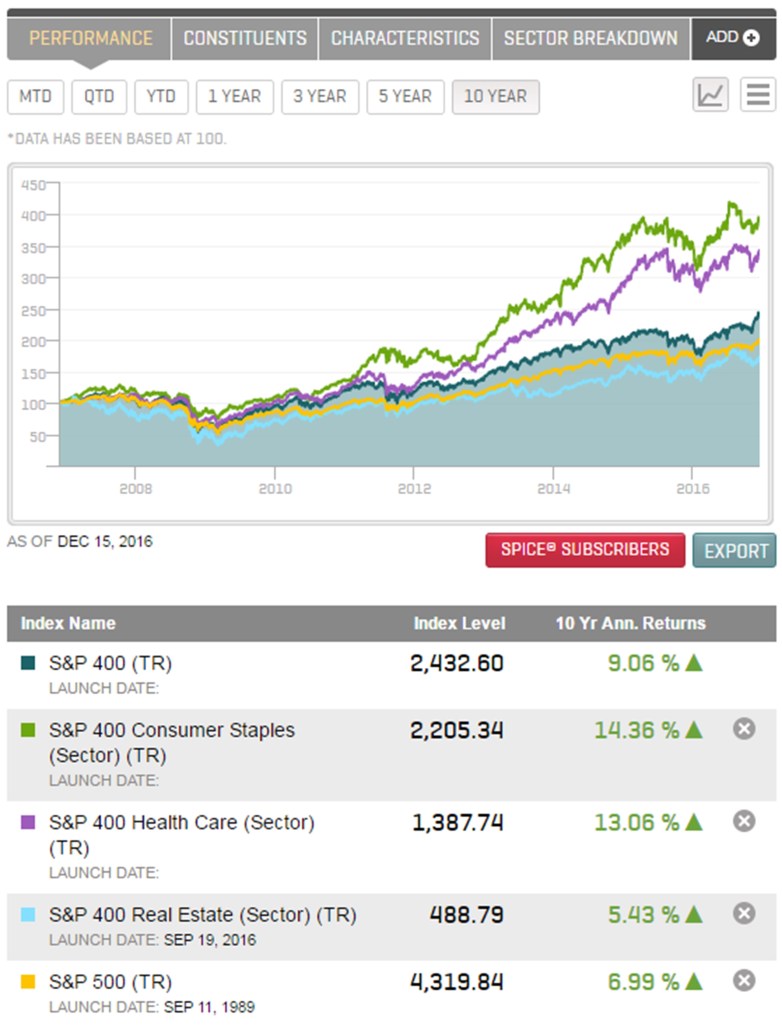Image resolution: width=782 pixels, height=1025 pixels.
Task: Select the line chart view icon
Action: [709, 94]
